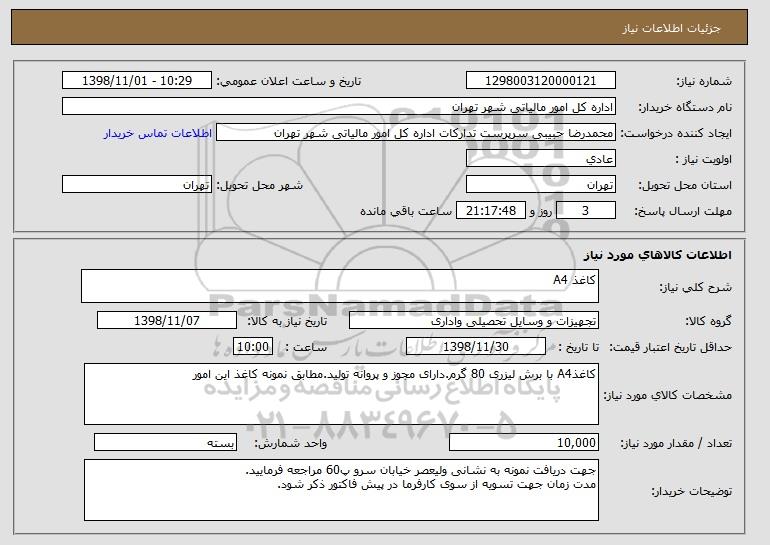Click the label شماره نیاز
The height and width of the screenshot is (545, 770).
[704, 81]
